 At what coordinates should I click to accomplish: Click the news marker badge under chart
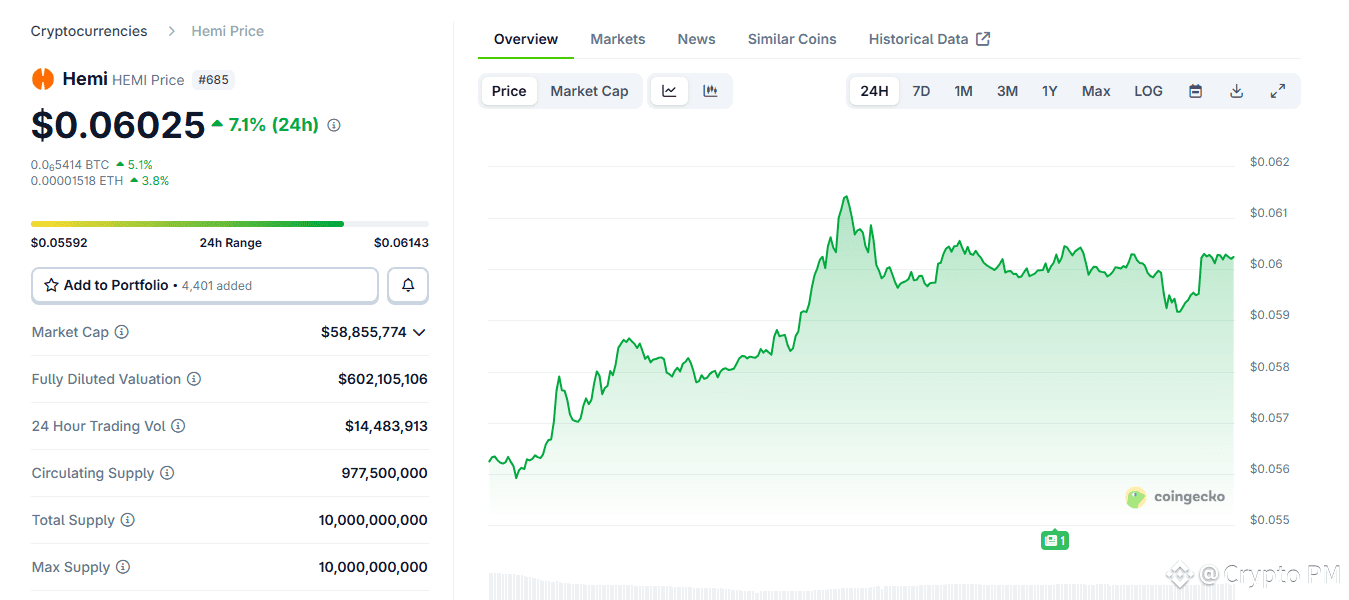[x=1054, y=540]
